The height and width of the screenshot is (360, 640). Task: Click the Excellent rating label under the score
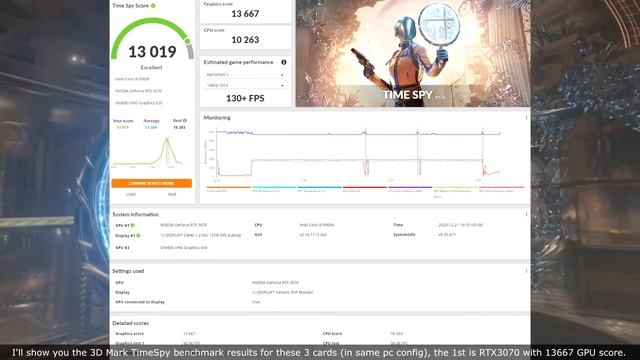pos(151,68)
